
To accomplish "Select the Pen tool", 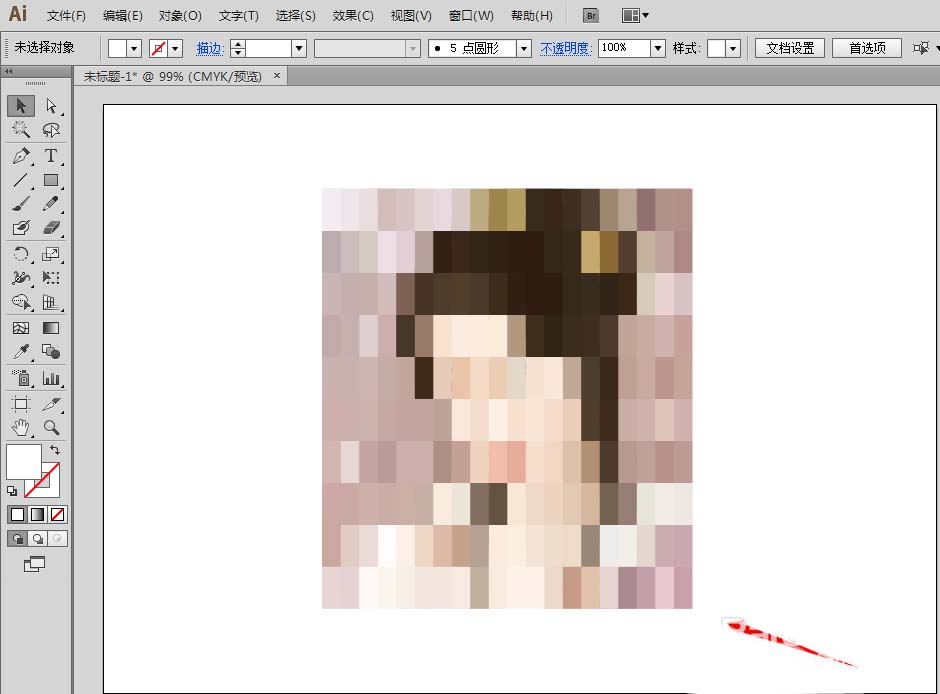I will tap(21, 156).
